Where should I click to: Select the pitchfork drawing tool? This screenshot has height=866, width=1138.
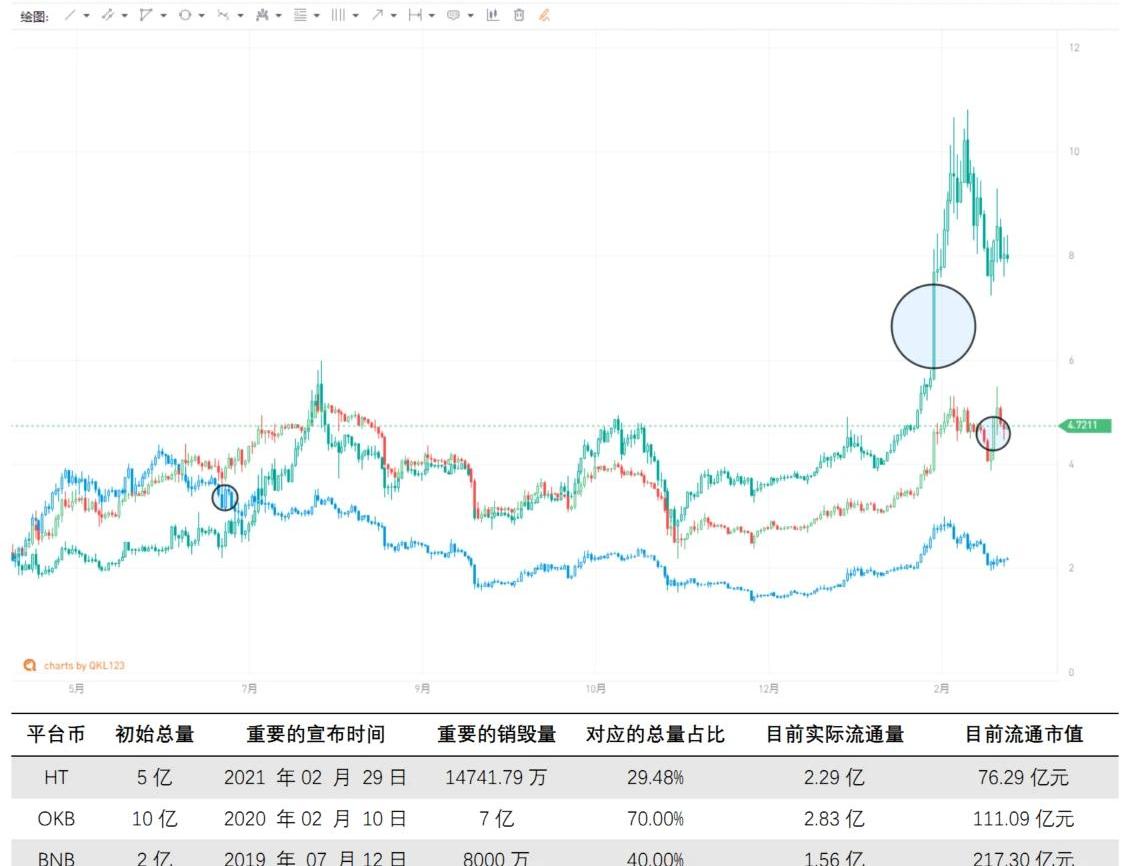pyautogui.click(x=262, y=15)
